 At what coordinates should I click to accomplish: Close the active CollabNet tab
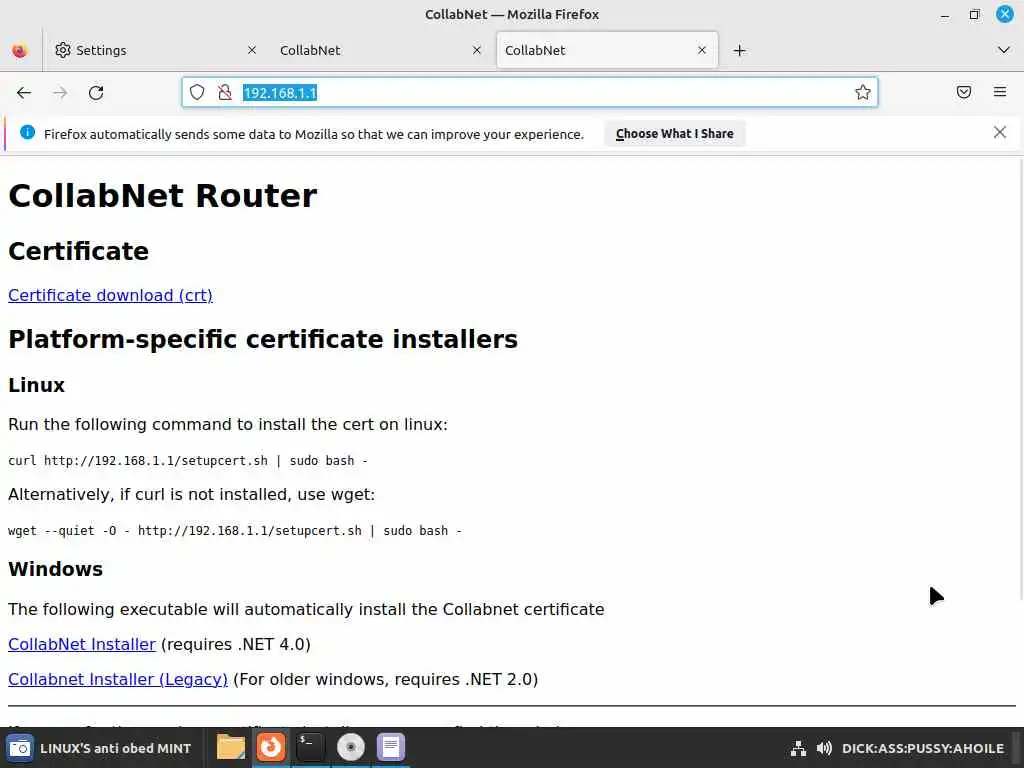(702, 50)
